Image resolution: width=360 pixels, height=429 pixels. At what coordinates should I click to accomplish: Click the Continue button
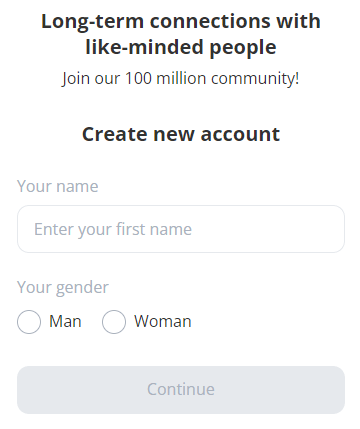pos(181,390)
